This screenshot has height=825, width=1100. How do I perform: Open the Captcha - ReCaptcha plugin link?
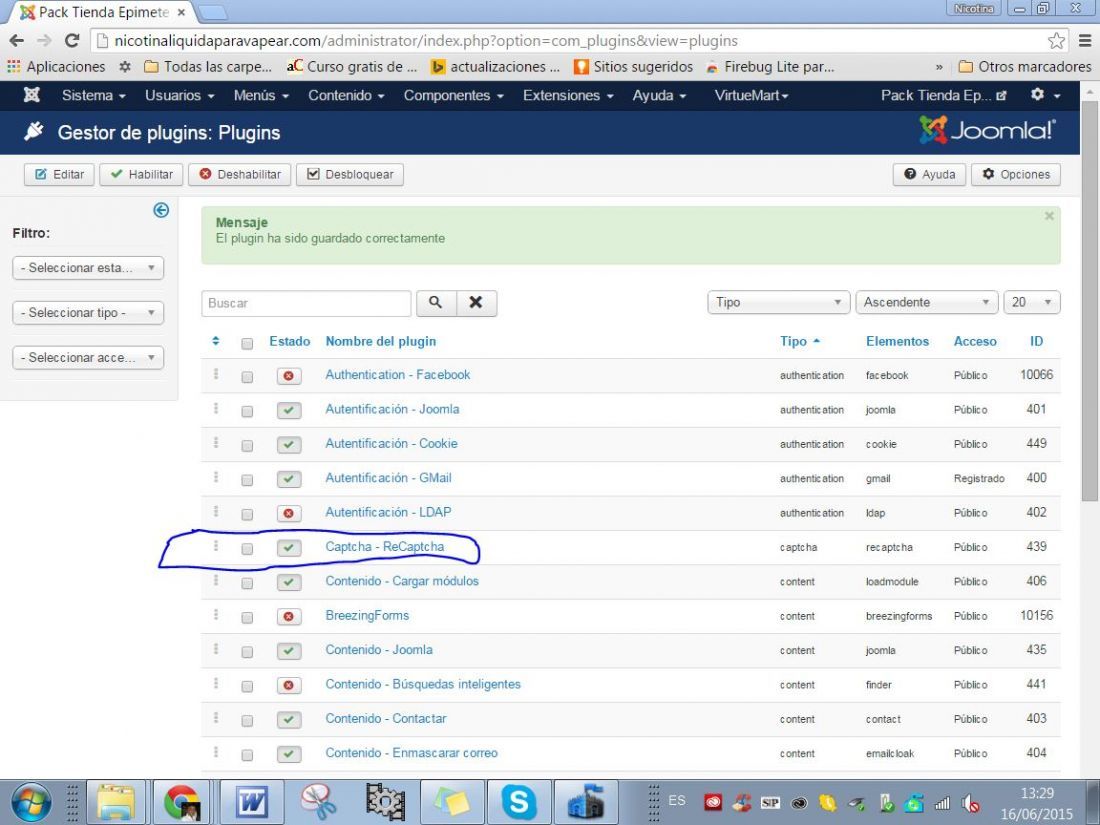point(384,546)
